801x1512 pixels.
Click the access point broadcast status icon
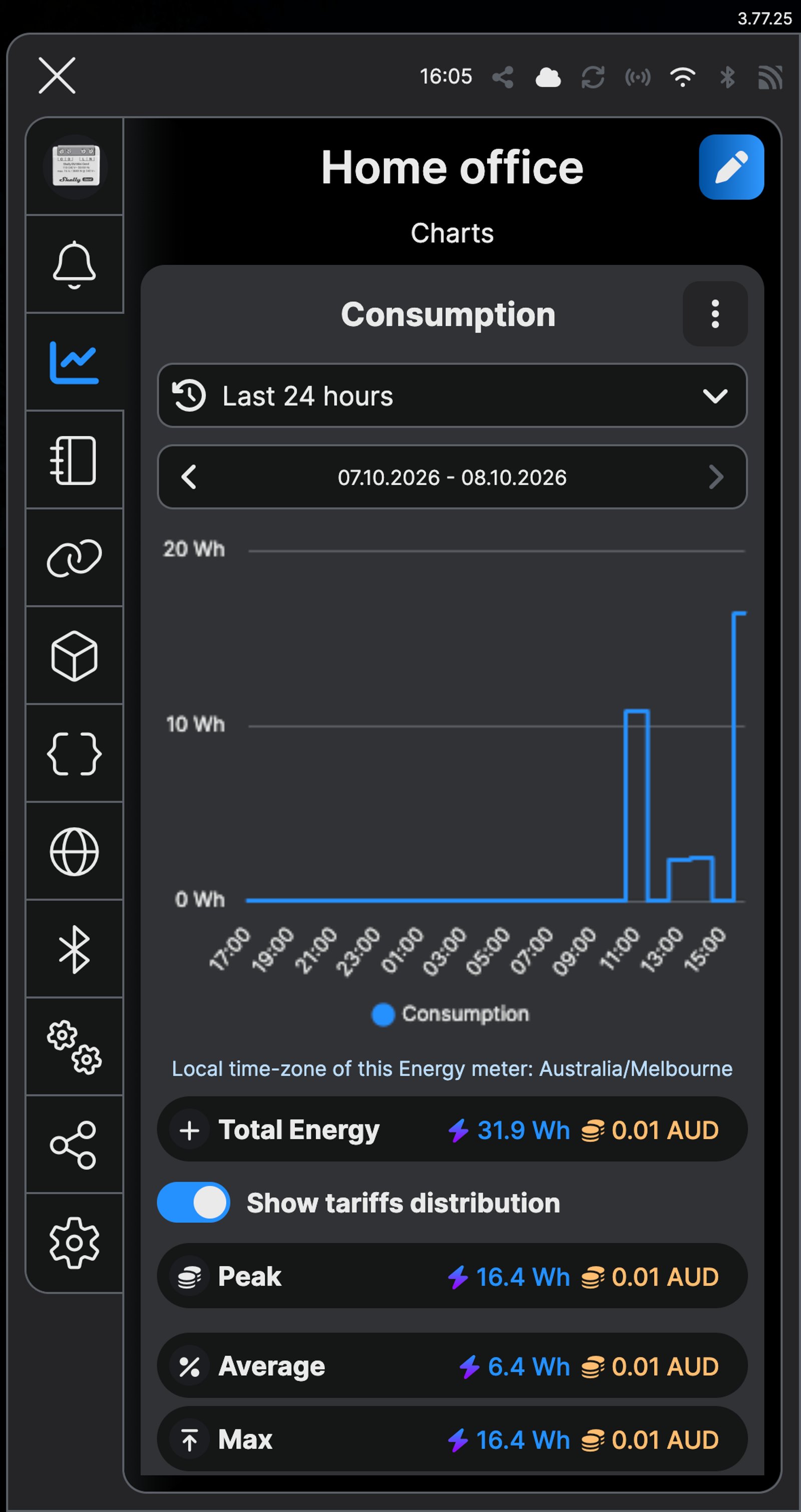click(638, 77)
